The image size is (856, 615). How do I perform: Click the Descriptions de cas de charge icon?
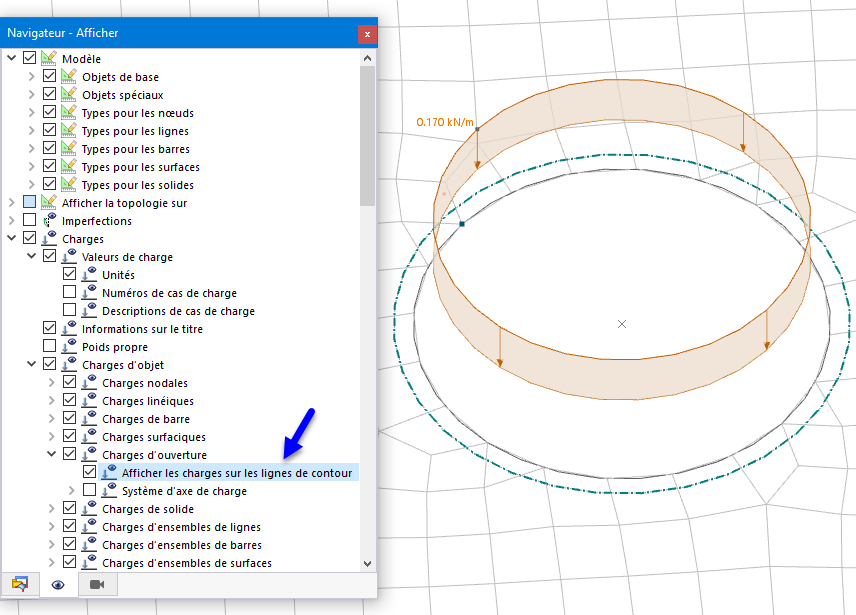click(89, 310)
